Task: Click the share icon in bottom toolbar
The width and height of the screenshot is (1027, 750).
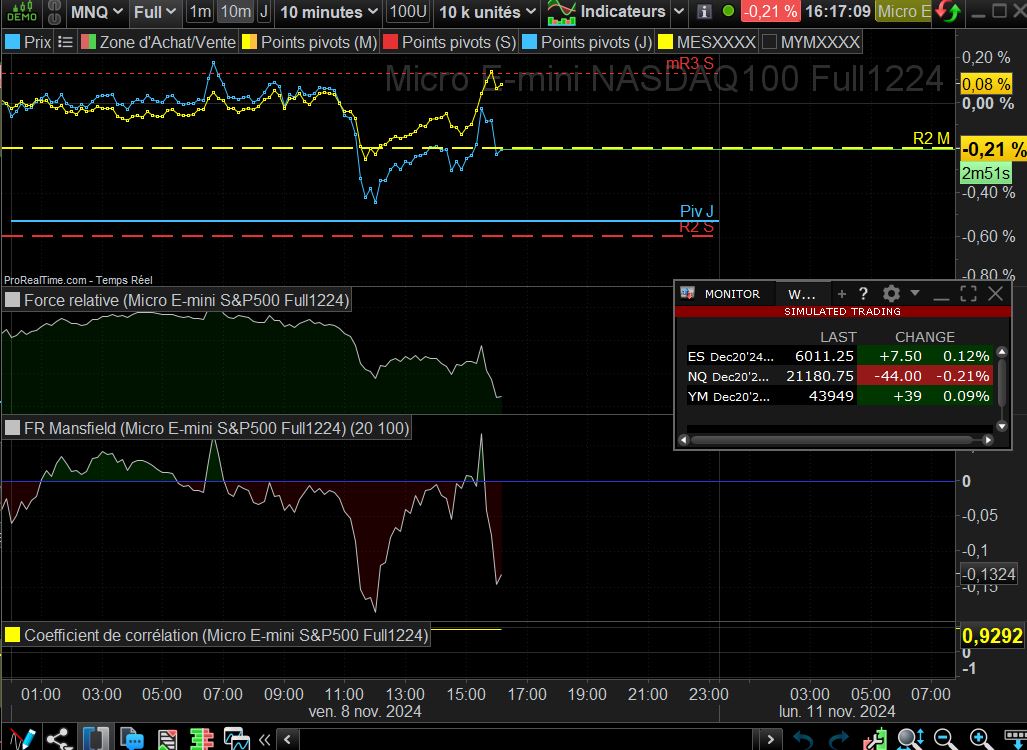Action: click(x=58, y=739)
